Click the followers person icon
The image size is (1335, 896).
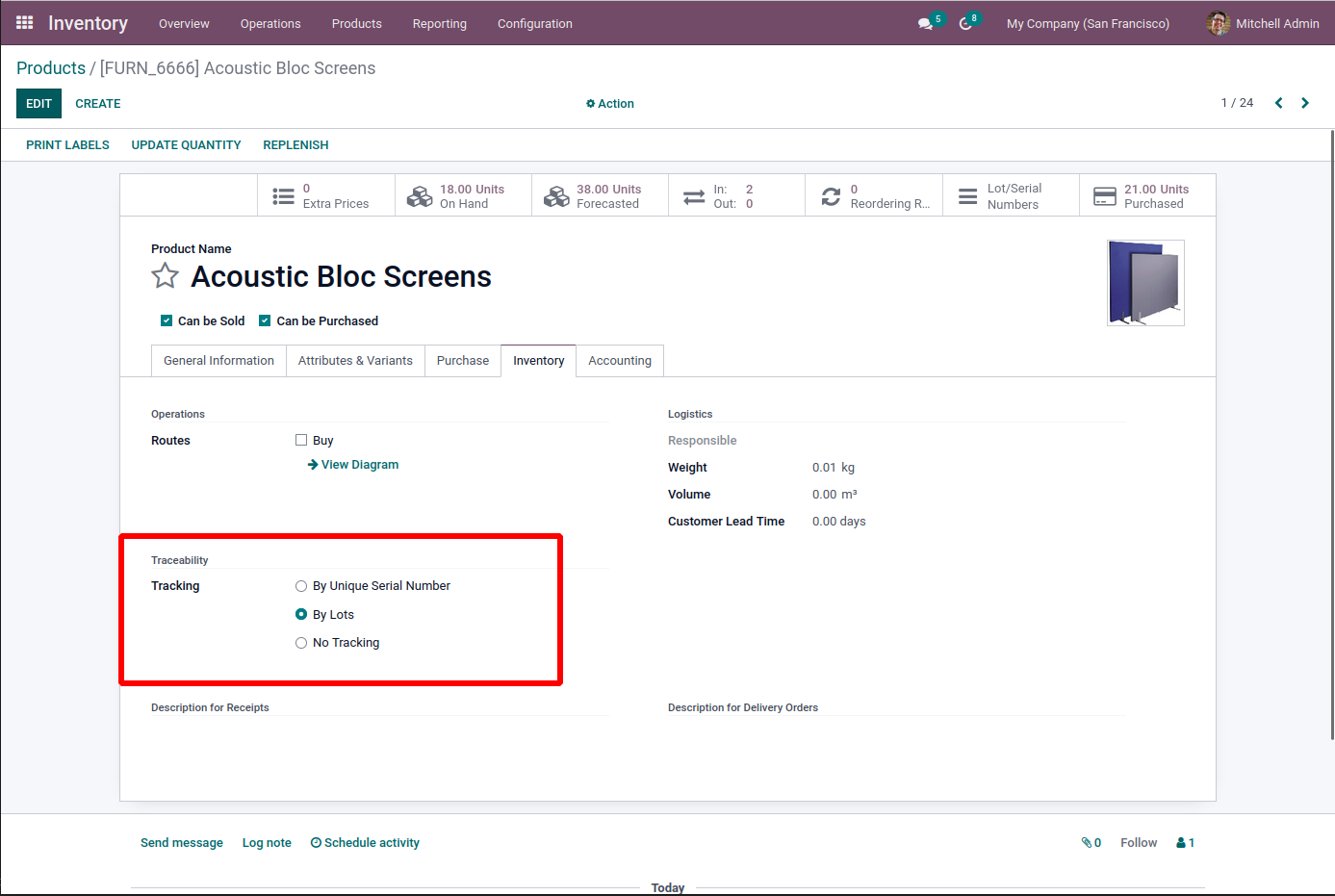click(1181, 843)
